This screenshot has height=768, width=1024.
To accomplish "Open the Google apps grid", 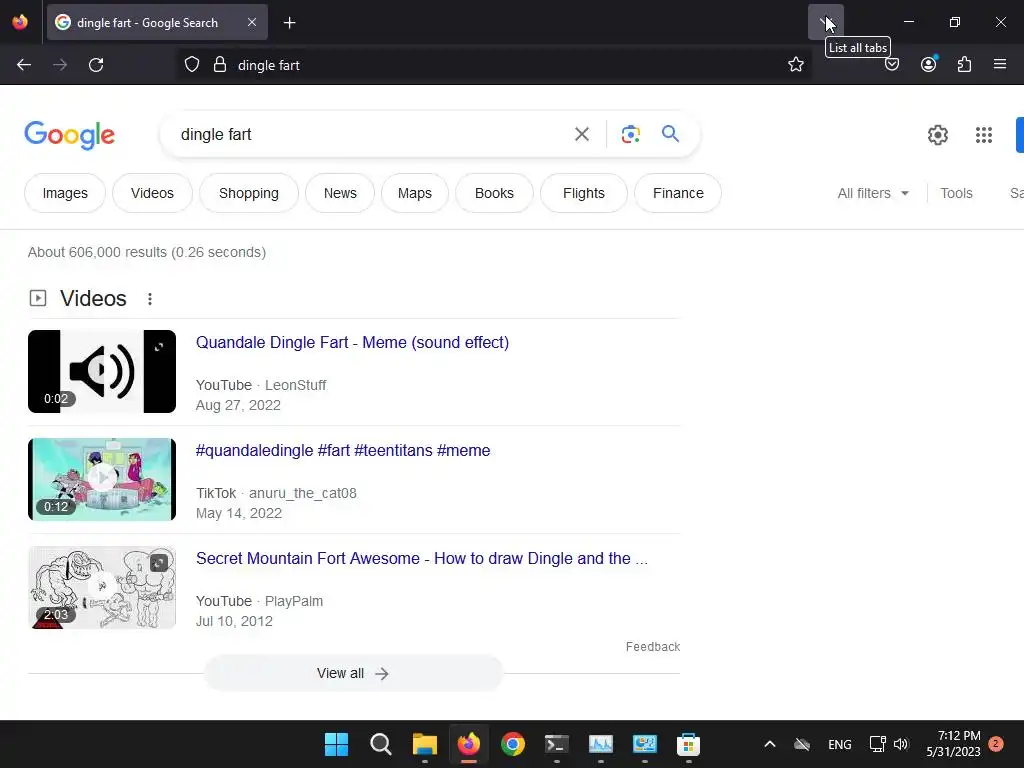I will coord(984,135).
